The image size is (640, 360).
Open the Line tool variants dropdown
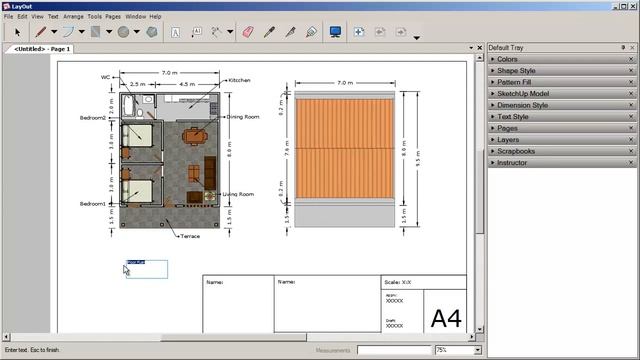(54, 32)
